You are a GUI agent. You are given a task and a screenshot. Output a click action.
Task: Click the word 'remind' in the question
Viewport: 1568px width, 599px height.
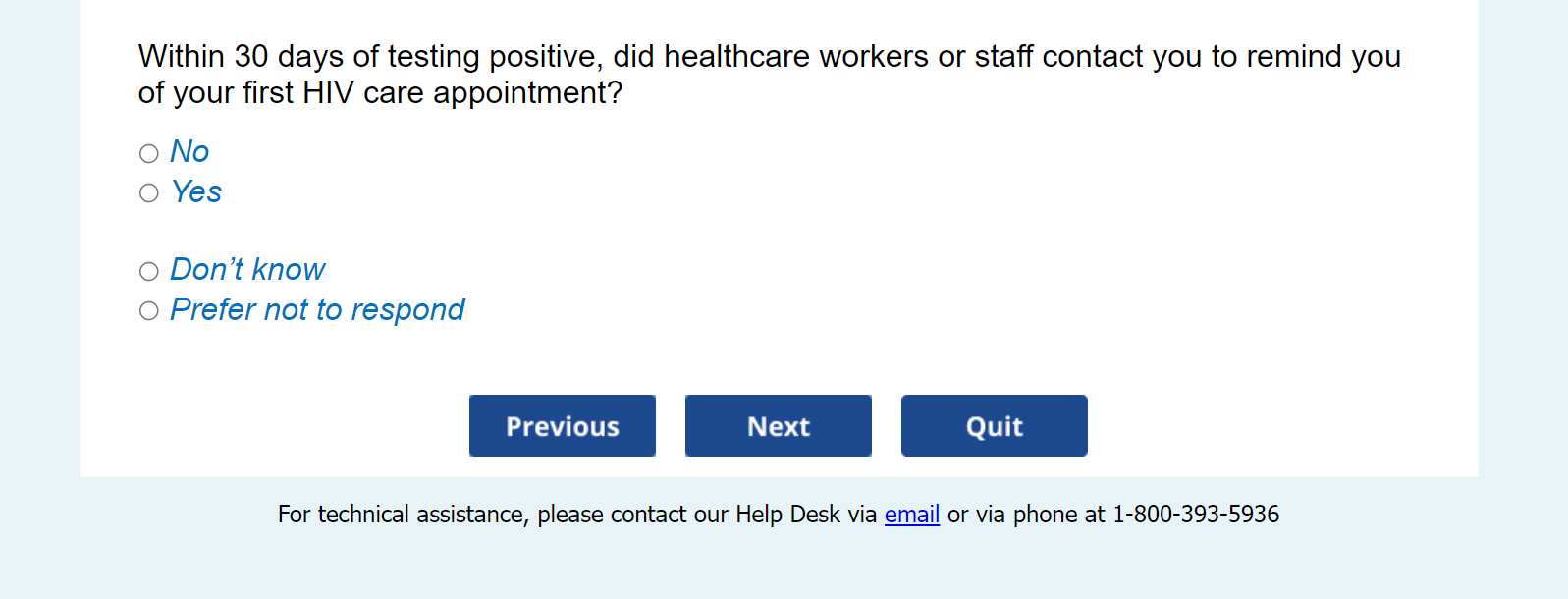point(1293,57)
